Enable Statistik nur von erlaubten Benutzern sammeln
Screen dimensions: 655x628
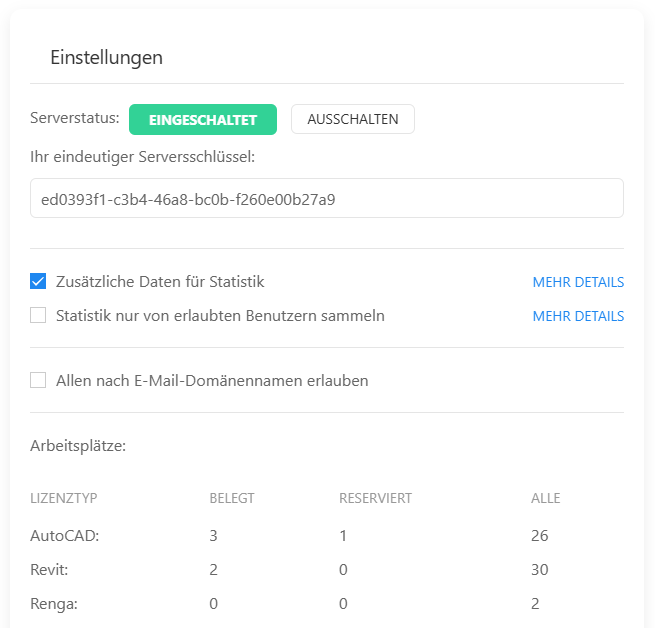[x=39, y=316]
